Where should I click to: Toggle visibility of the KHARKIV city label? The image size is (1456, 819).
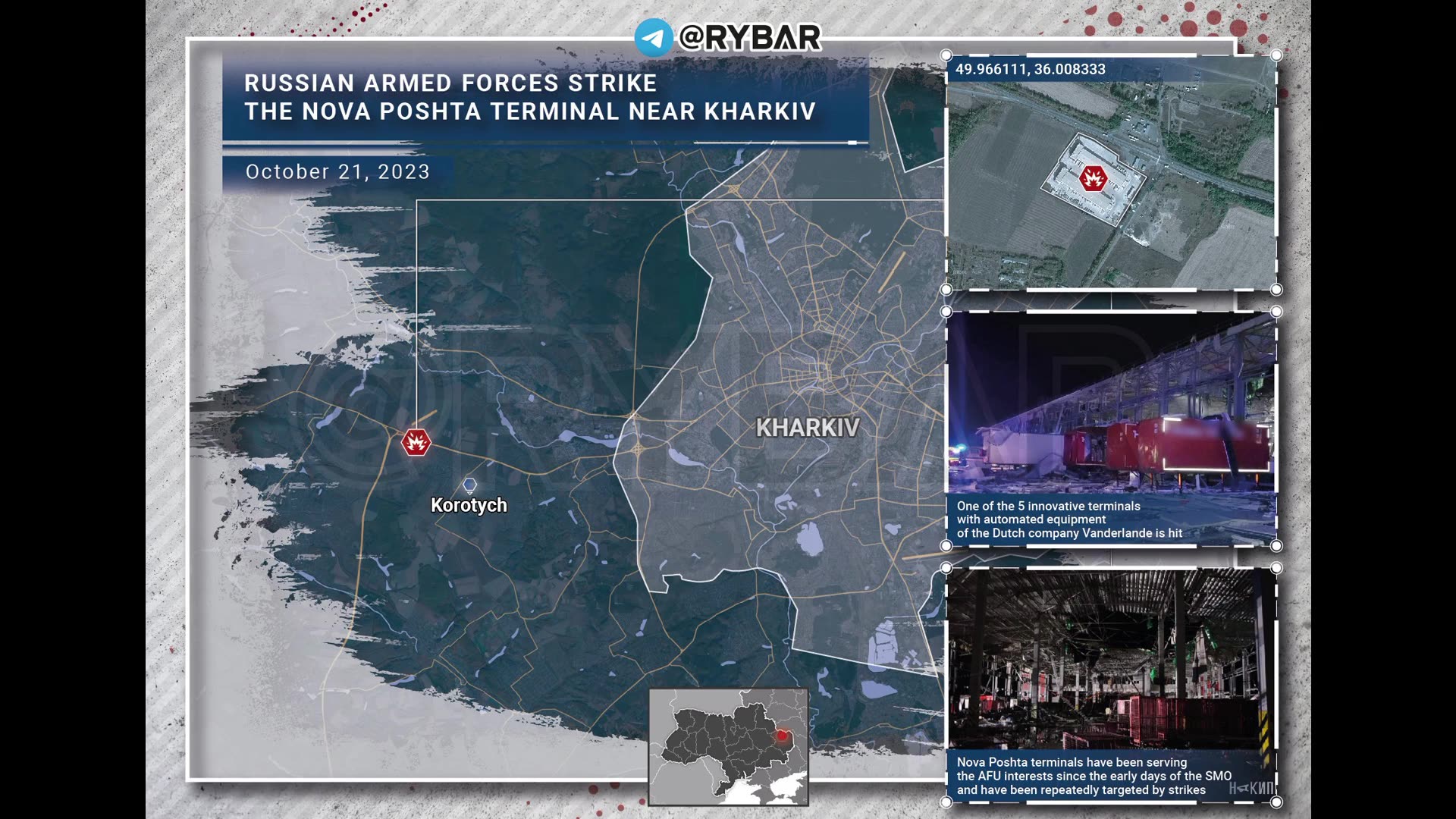tap(807, 429)
